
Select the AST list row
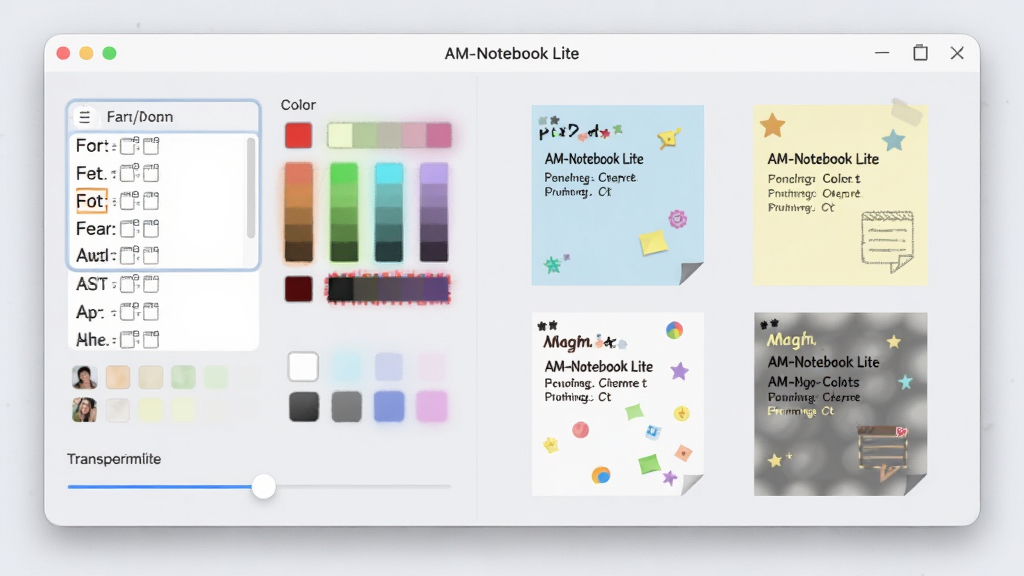[163, 283]
